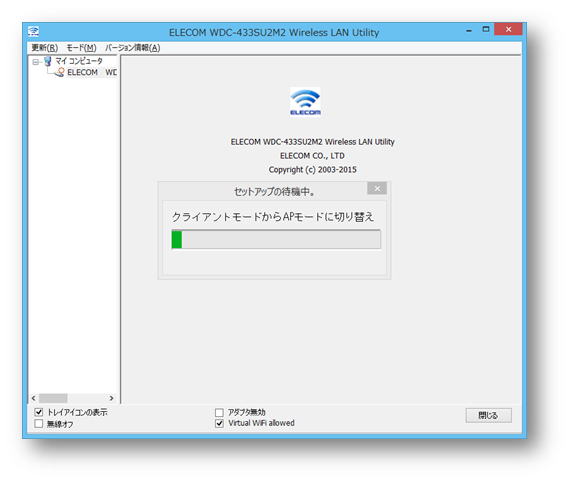This screenshot has height=481, width=569.
Task: Open the 更新(R) menu
Action: 45,48
